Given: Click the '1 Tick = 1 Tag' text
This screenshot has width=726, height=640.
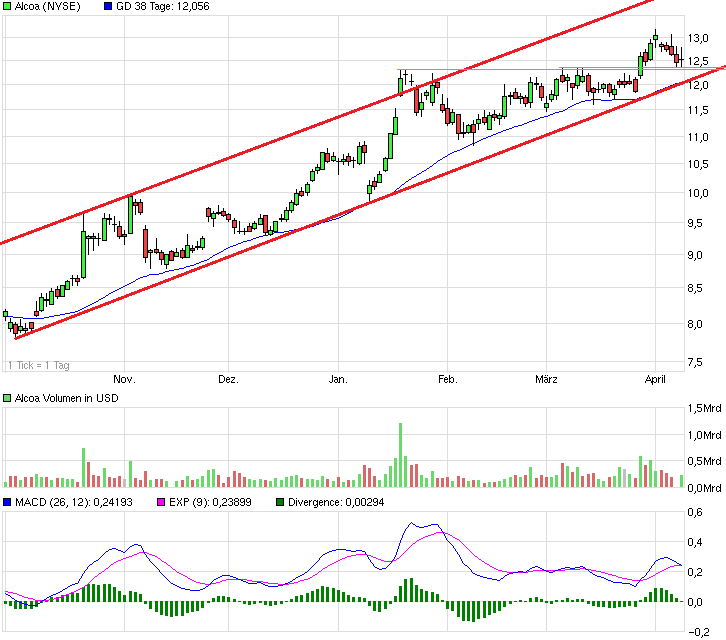Looking at the screenshot, I should point(40,365).
